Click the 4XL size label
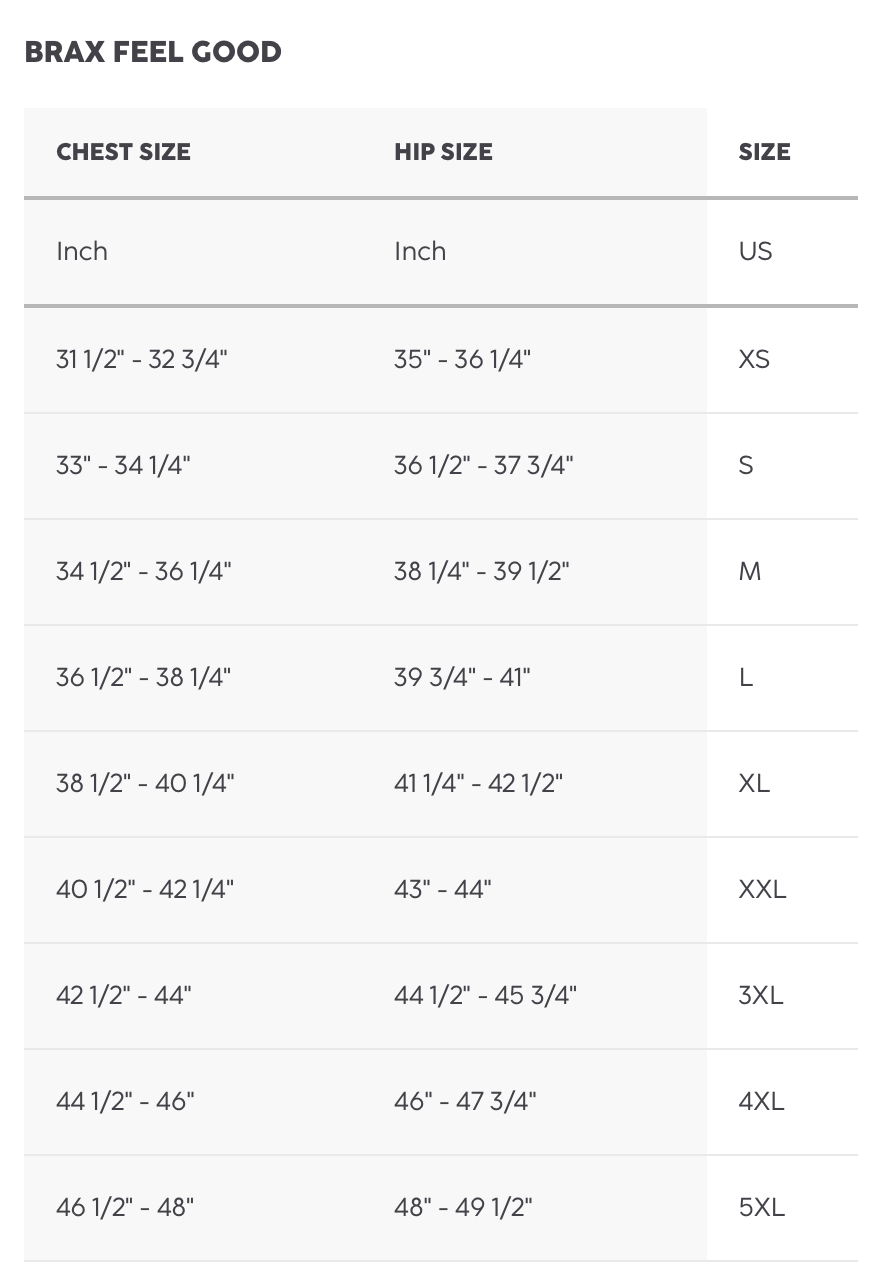Image resolution: width=874 pixels, height=1266 pixels. [761, 1101]
